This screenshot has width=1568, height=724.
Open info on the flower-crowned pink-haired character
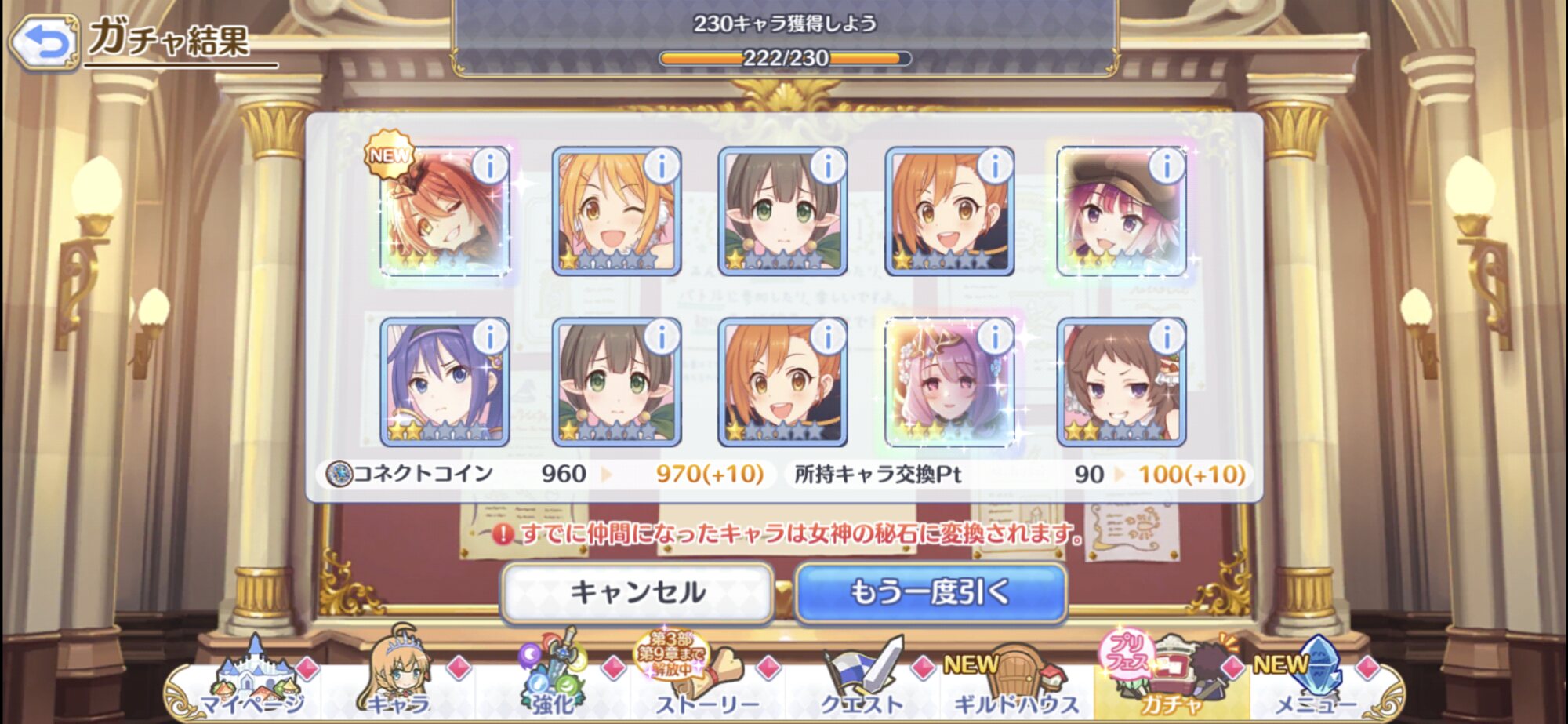(x=995, y=337)
